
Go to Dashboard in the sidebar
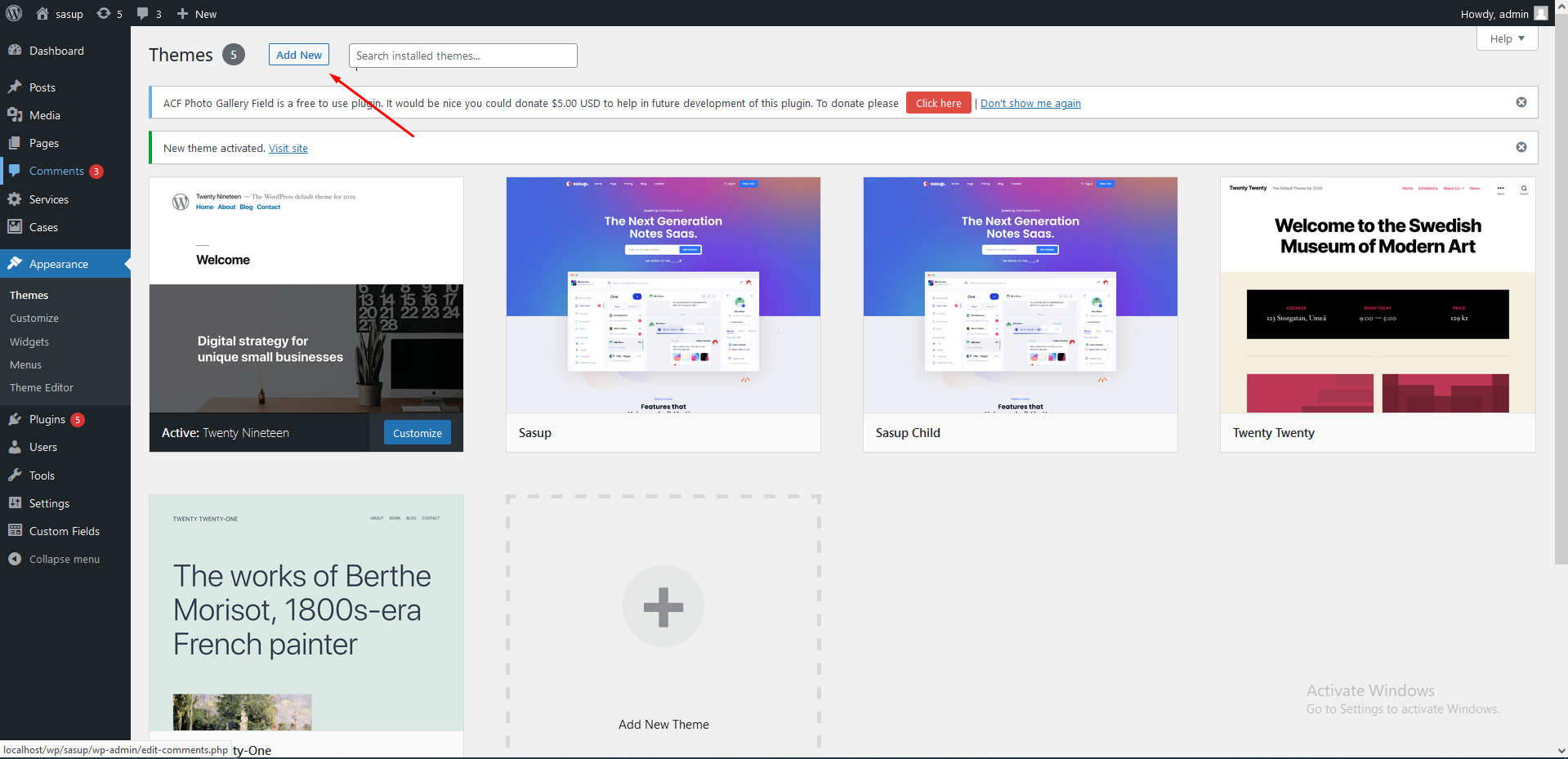click(56, 51)
